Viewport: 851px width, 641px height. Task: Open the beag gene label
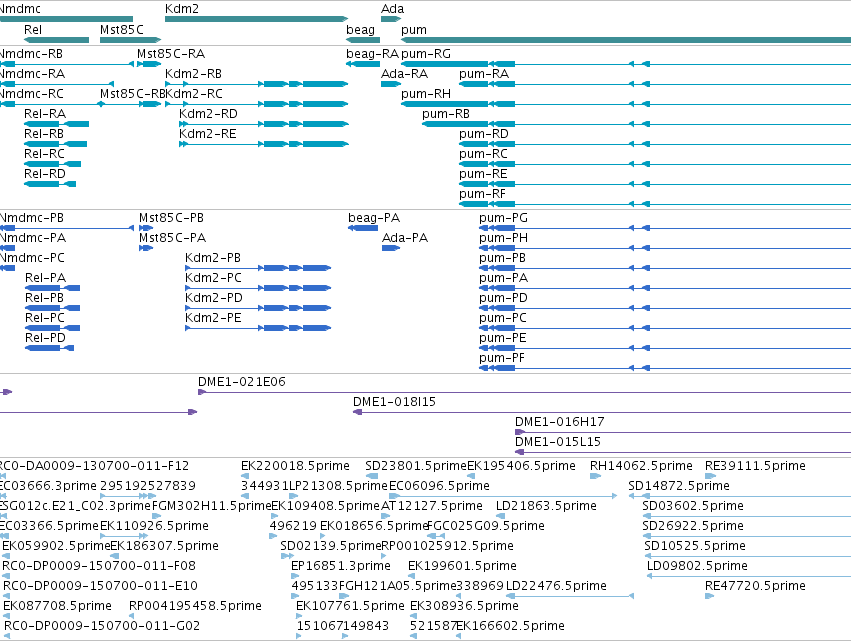pos(360,30)
